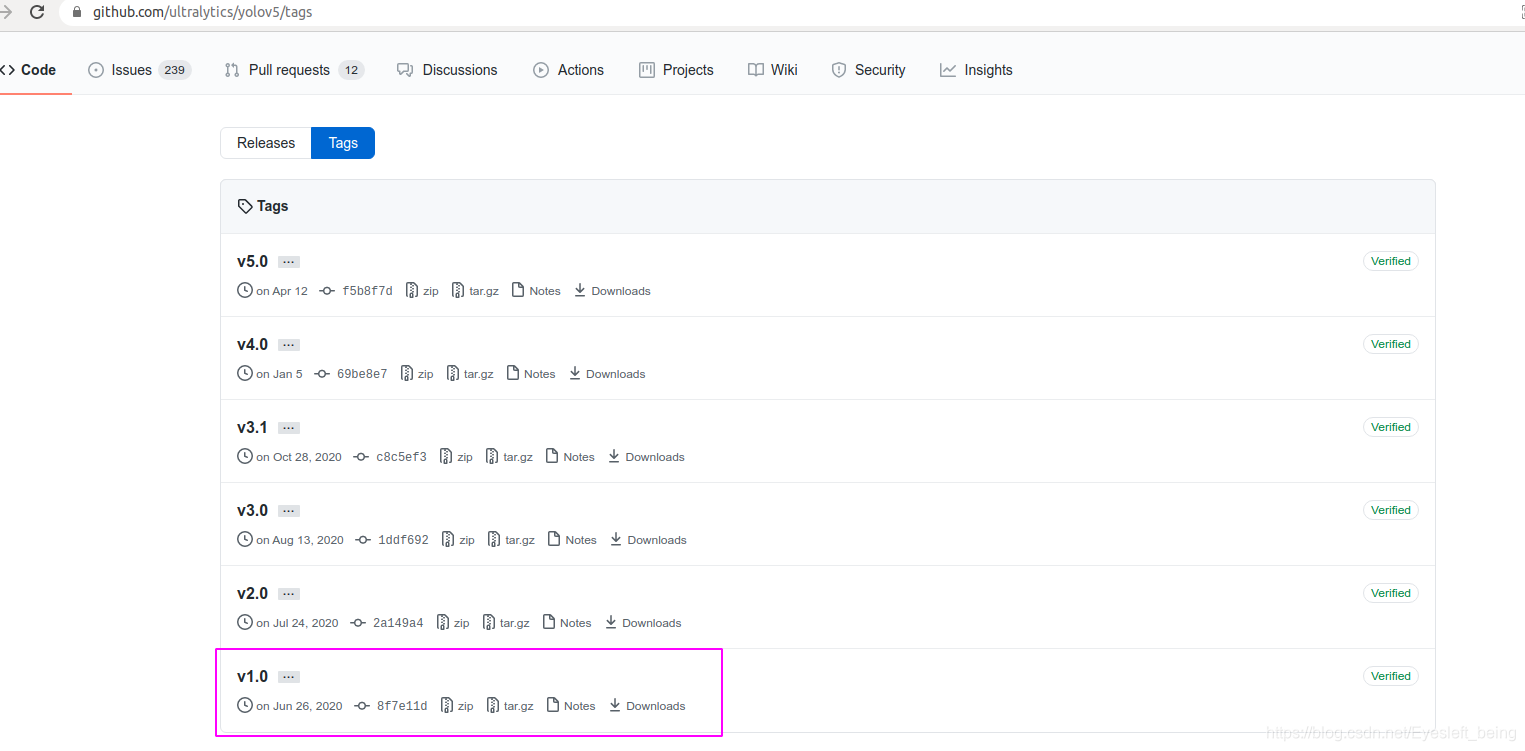Open commit c8c5ef3
The image size is (1525, 751).
coord(391,457)
